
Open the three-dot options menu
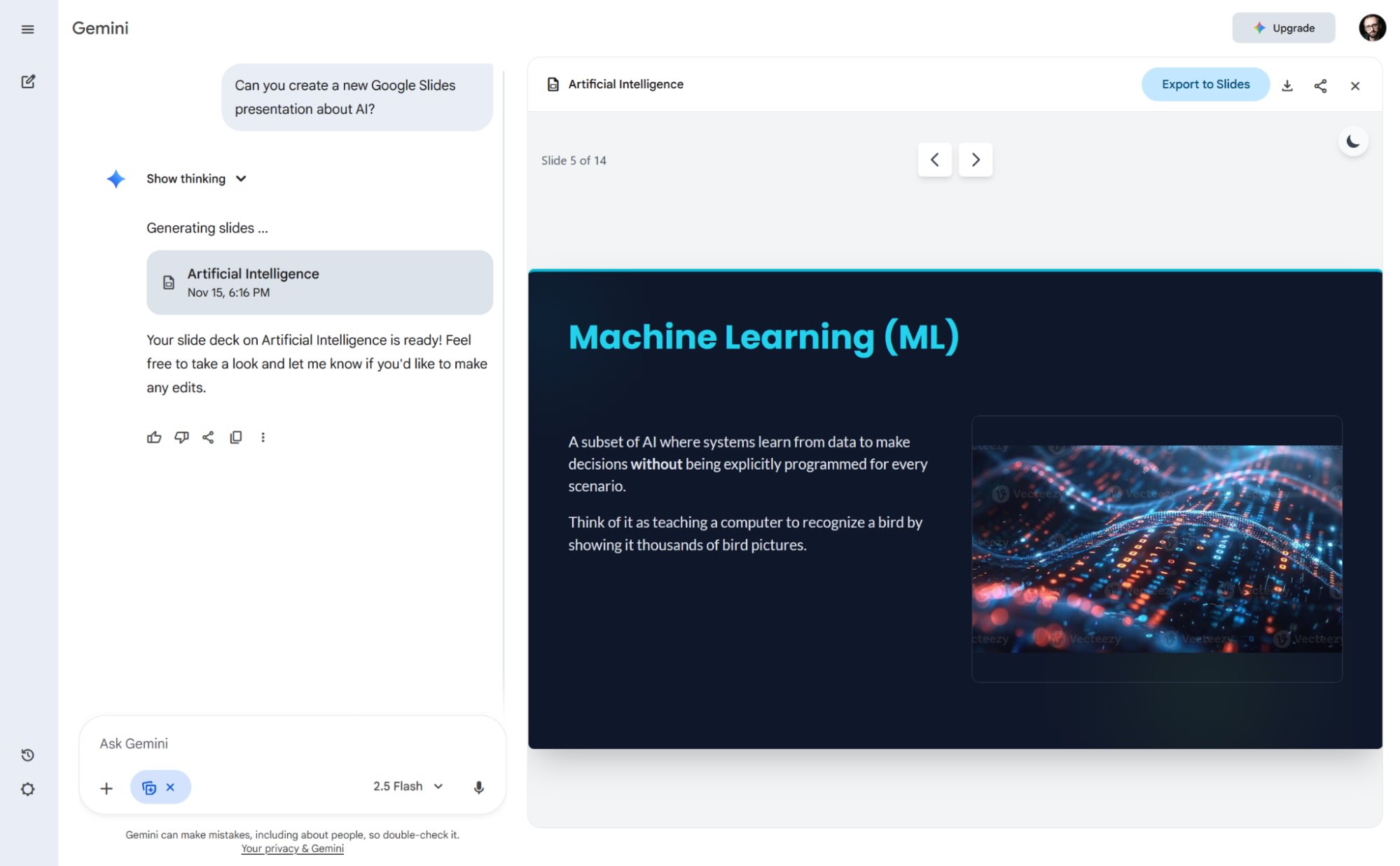click(x=263, y=437)
